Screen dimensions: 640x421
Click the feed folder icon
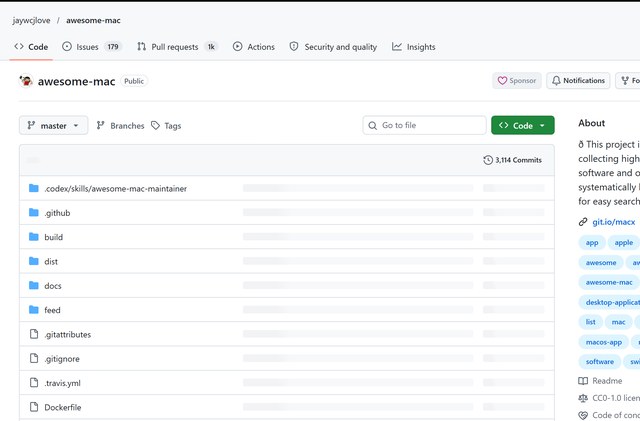point(34,310)
